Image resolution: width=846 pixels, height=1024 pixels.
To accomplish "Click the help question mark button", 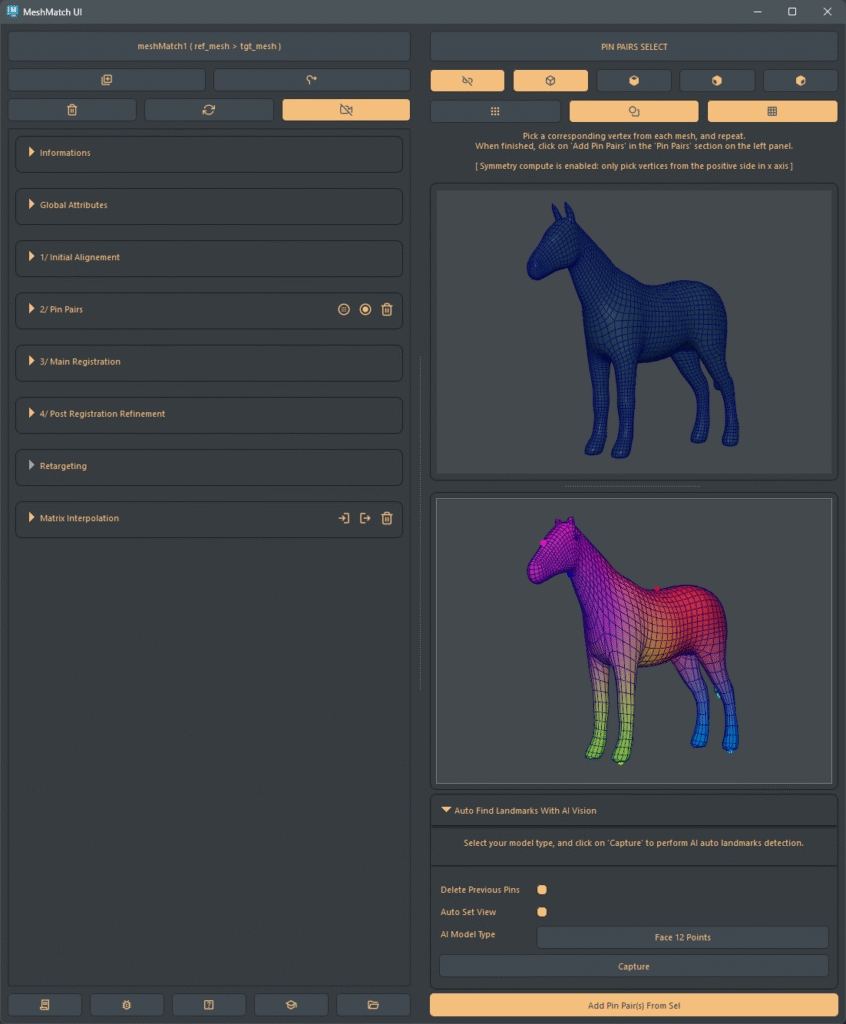I will [x=209, y=1005].
